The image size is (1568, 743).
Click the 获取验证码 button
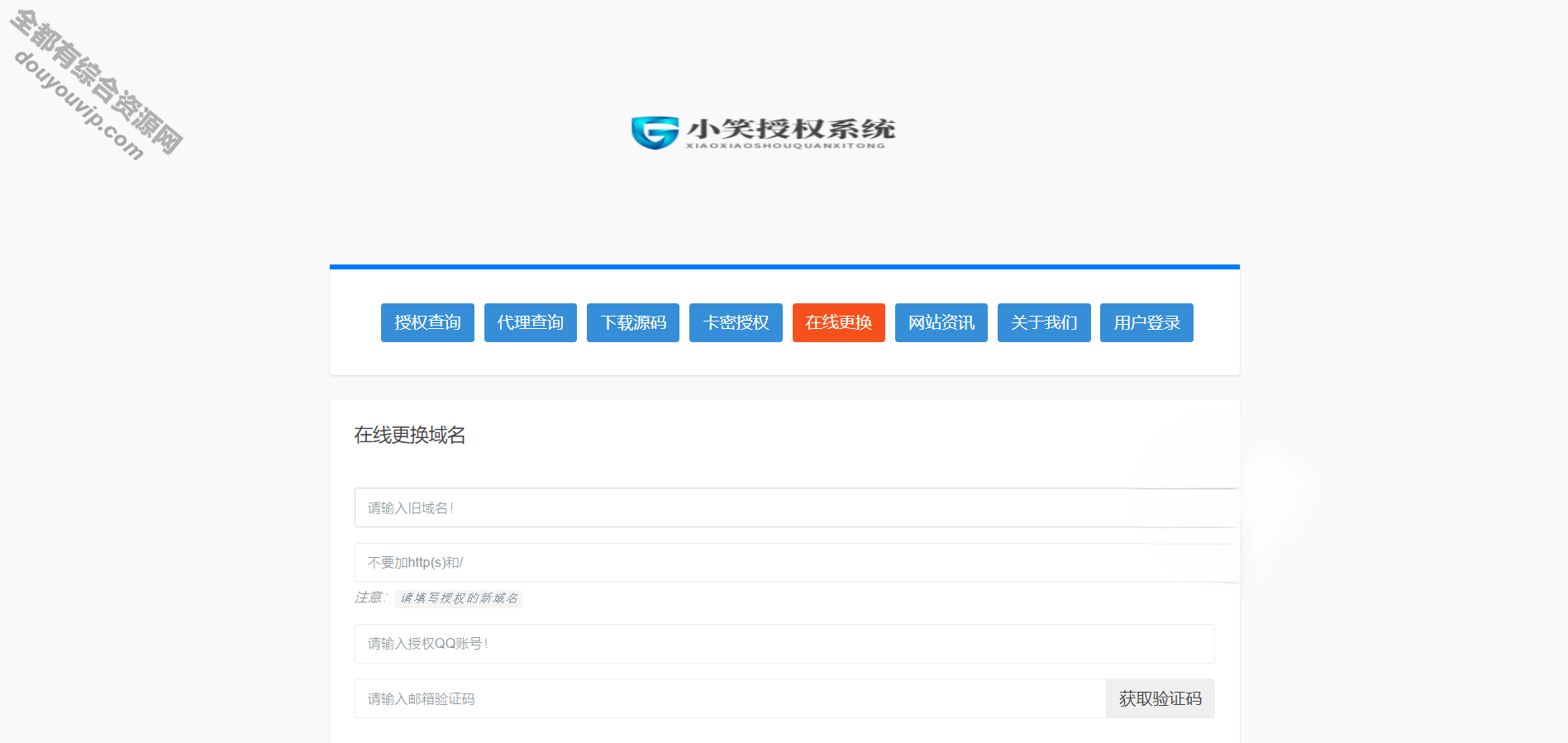click(x=1161, y=698)
